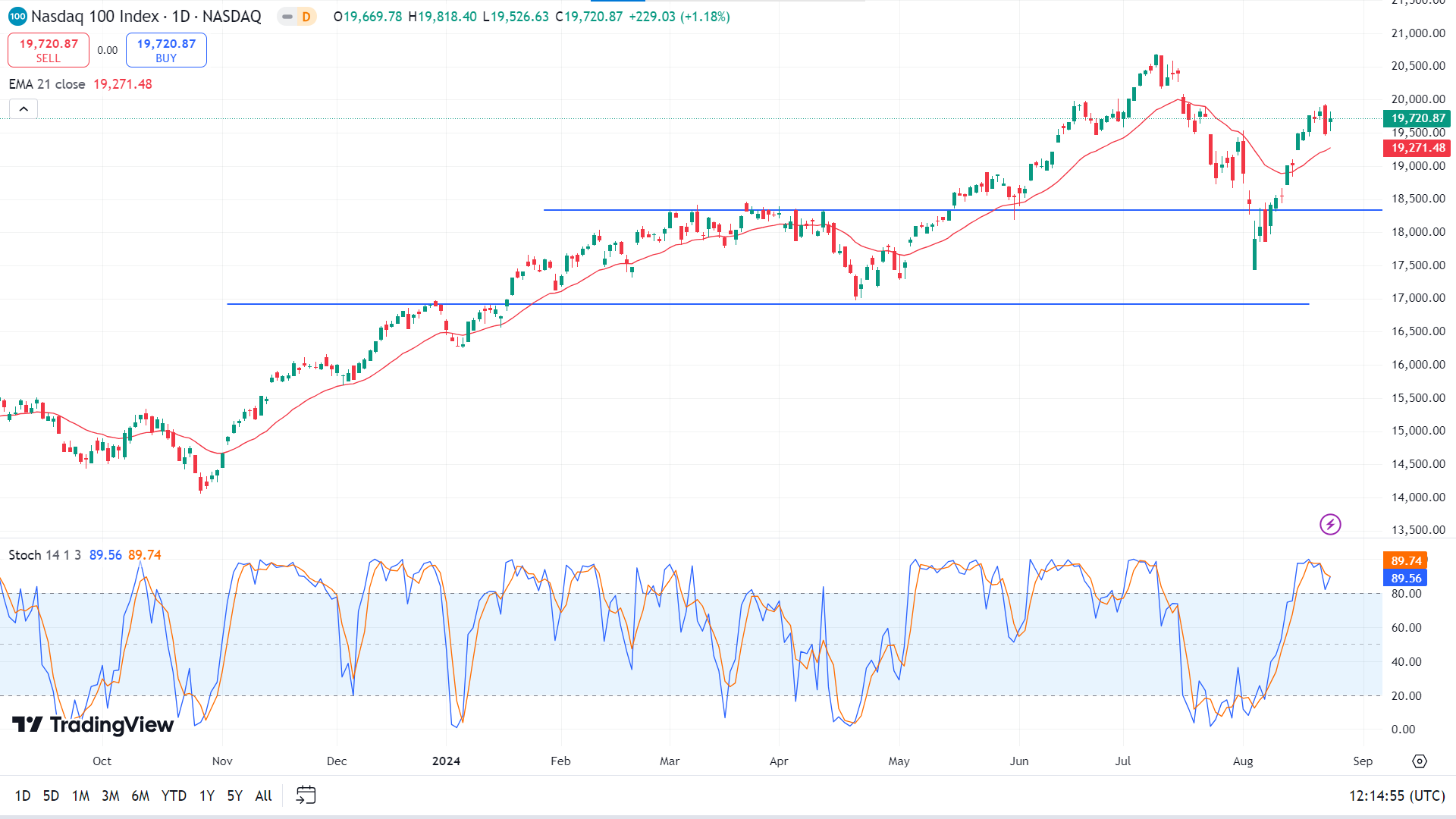
Task: Click the 20.00 stochastic scale label
Action: (x=1406, y=695)
